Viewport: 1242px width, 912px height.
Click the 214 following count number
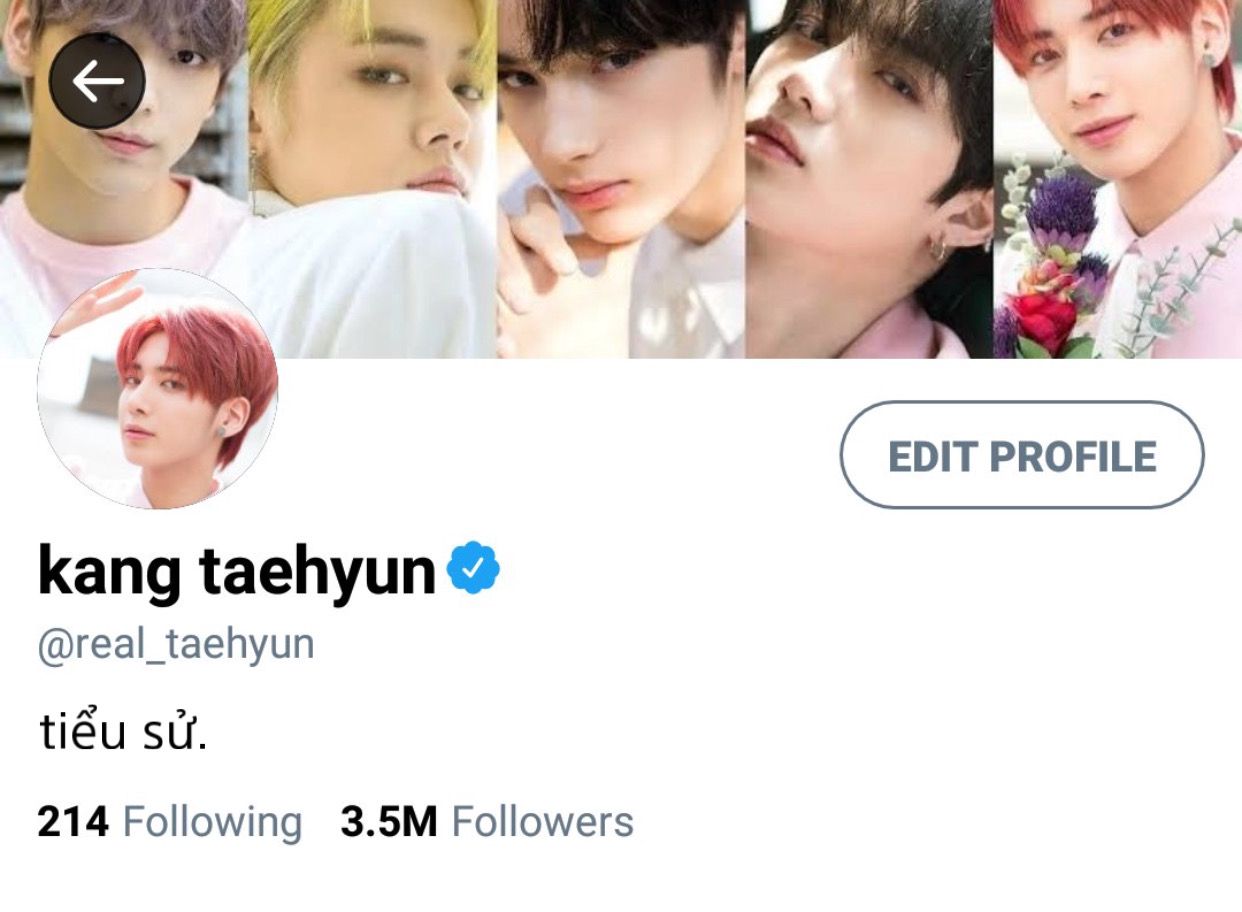[x=73, y=822]
